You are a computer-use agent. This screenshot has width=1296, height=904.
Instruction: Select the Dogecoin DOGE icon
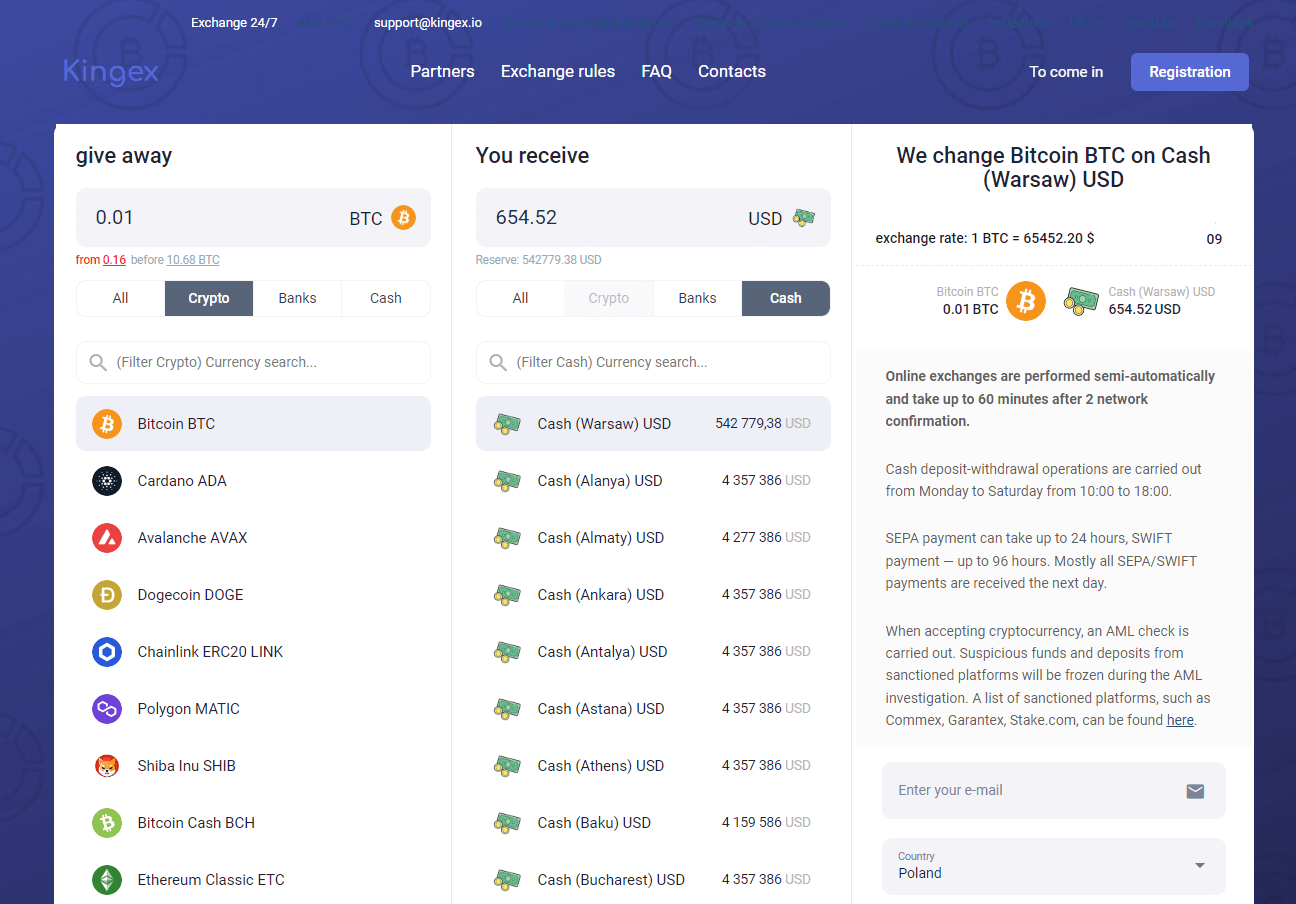[107, 595]
